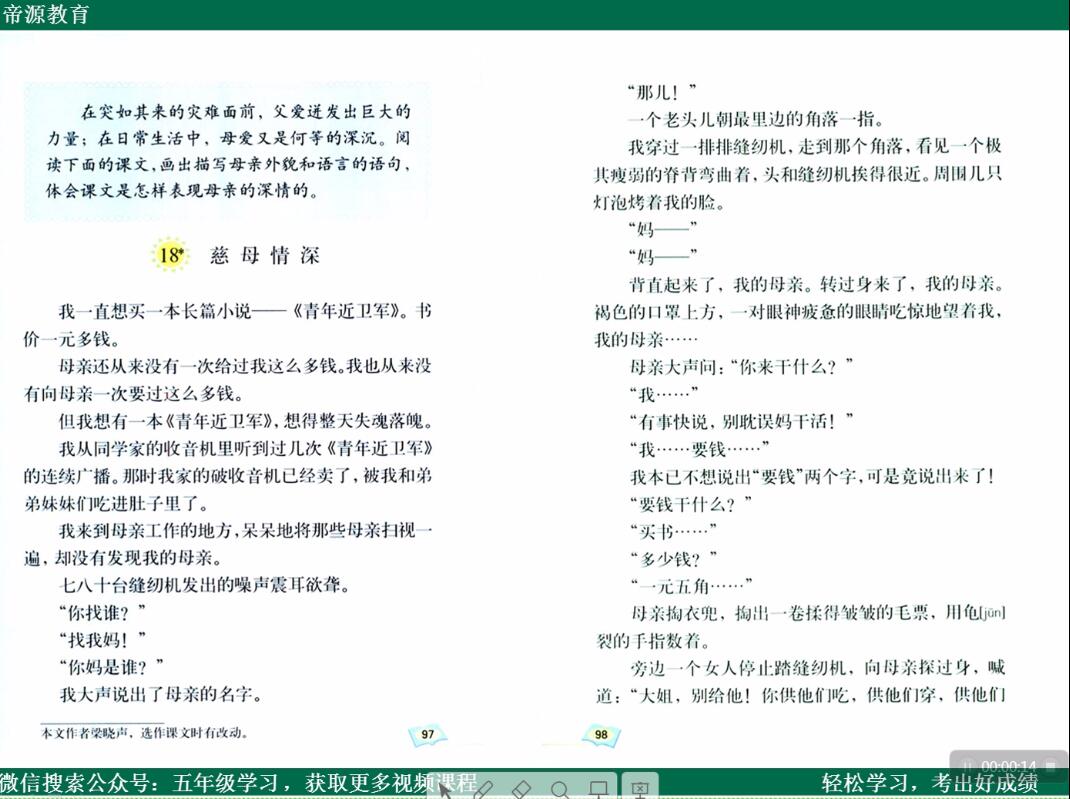Select the eraser tool
The width and height of the screenshot is (1070, 799).
pyautogui.click(x=521, y=790)
